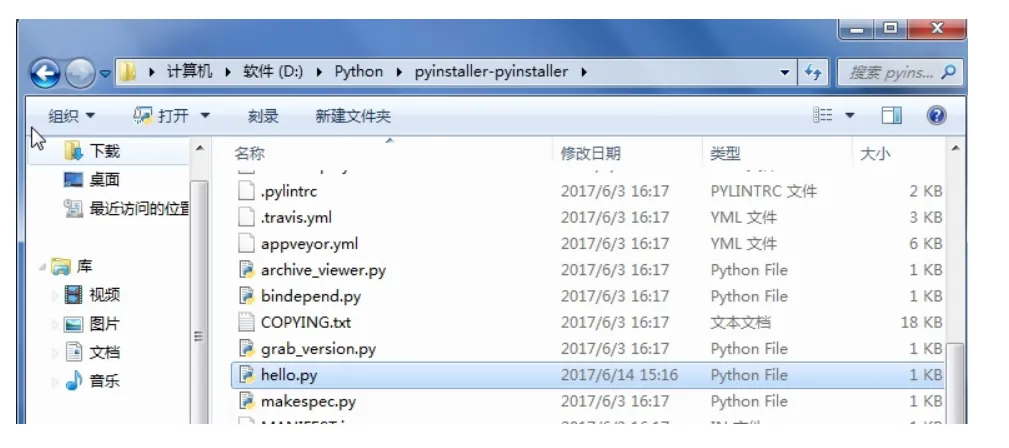
Task: Expand the 音乐 library arrow
Action: click(55, 381)
